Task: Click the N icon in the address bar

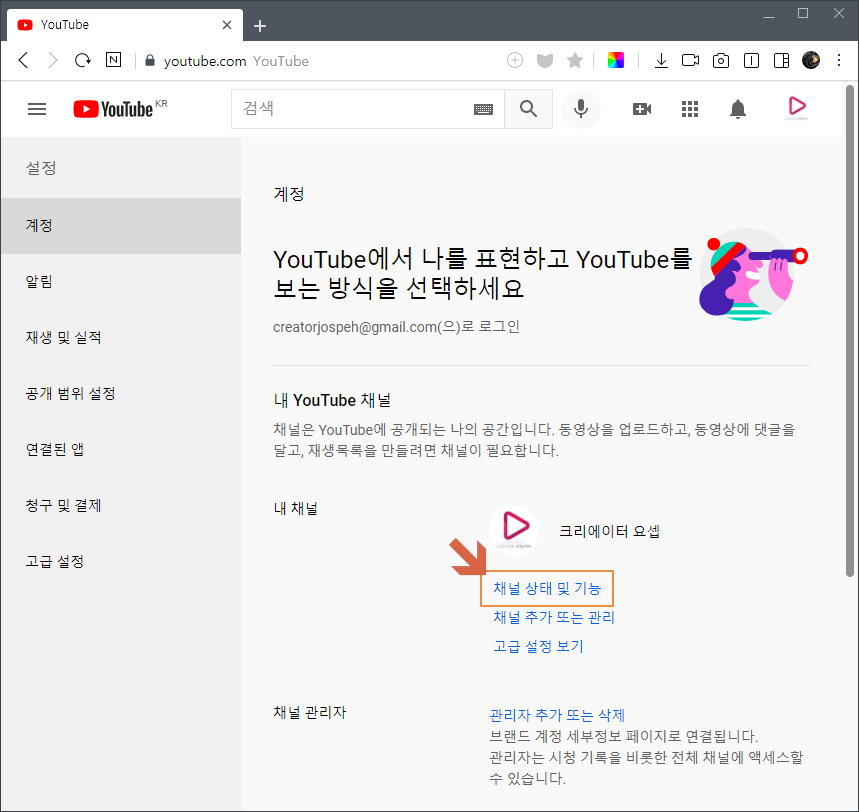Action: pos(113,60)
